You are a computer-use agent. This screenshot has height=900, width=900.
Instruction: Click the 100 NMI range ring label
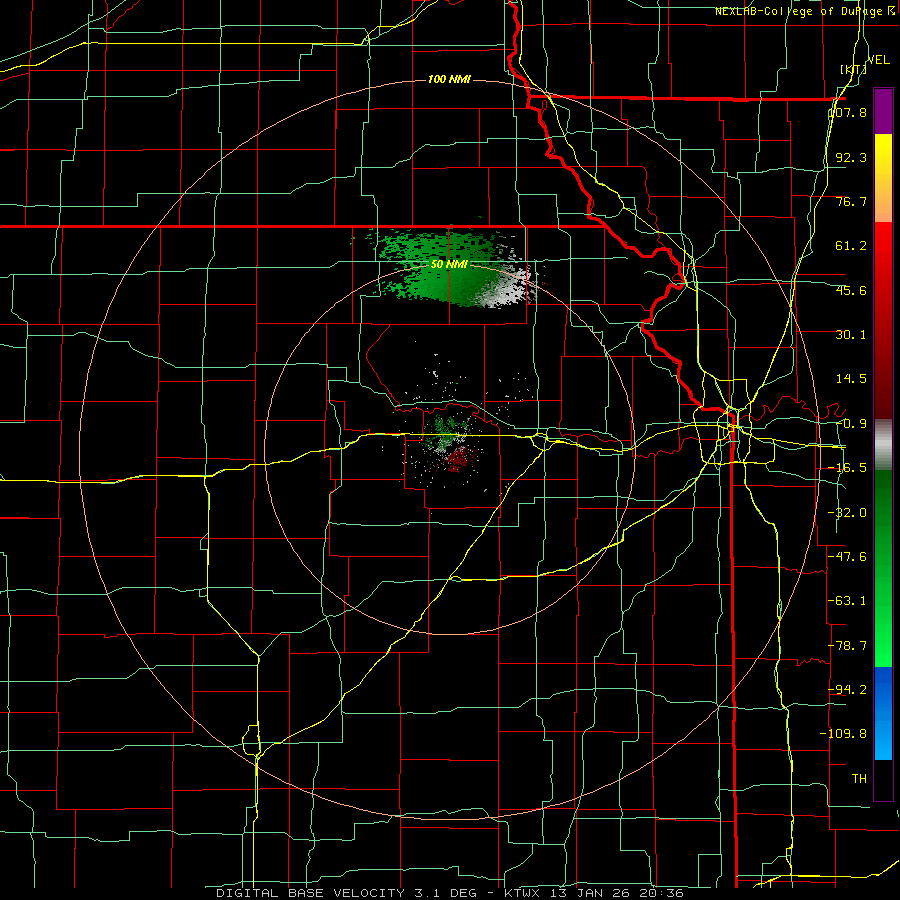[x=449, y=79]
